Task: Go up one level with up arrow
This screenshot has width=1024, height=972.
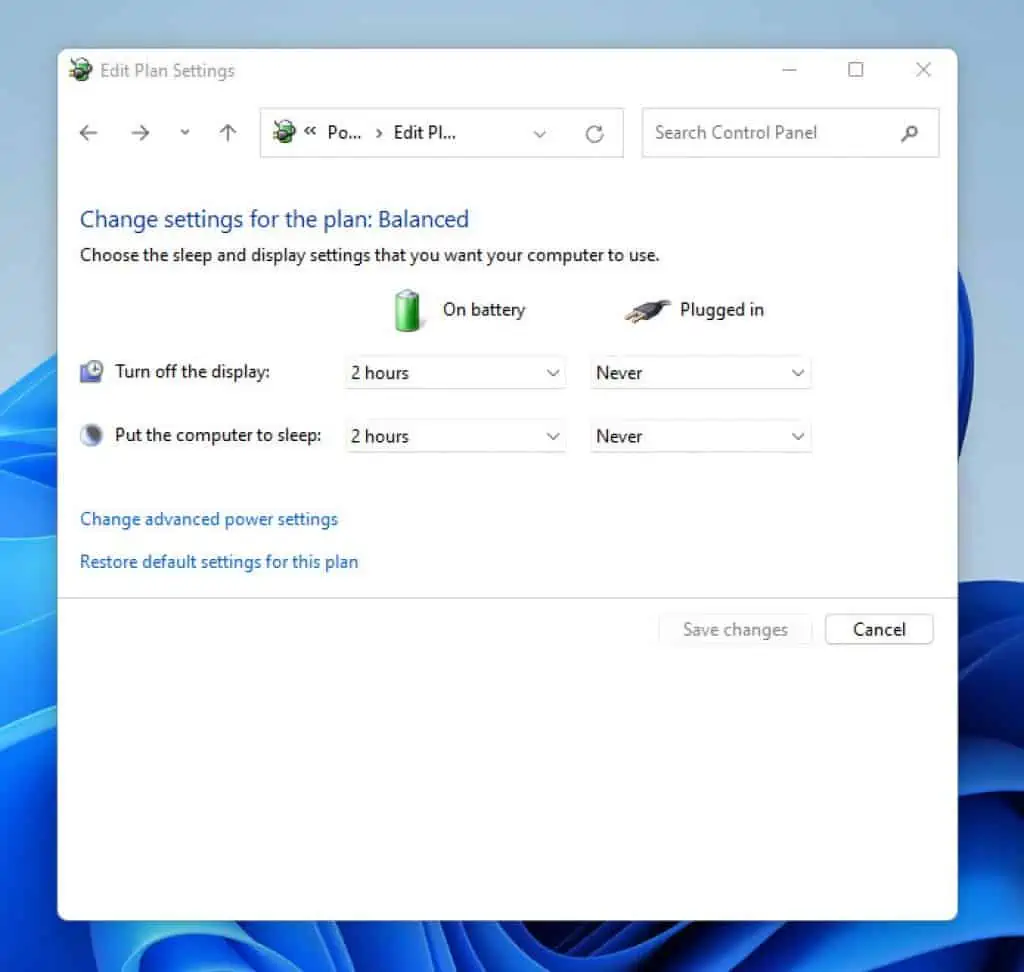Action: click(228, 133)
